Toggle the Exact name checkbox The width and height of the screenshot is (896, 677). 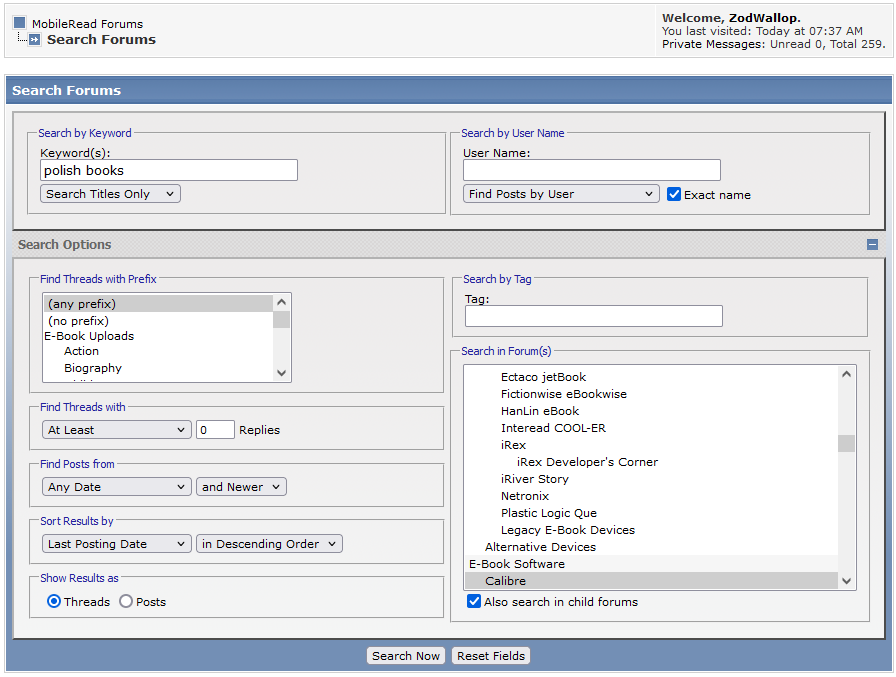tap(674, 194)
